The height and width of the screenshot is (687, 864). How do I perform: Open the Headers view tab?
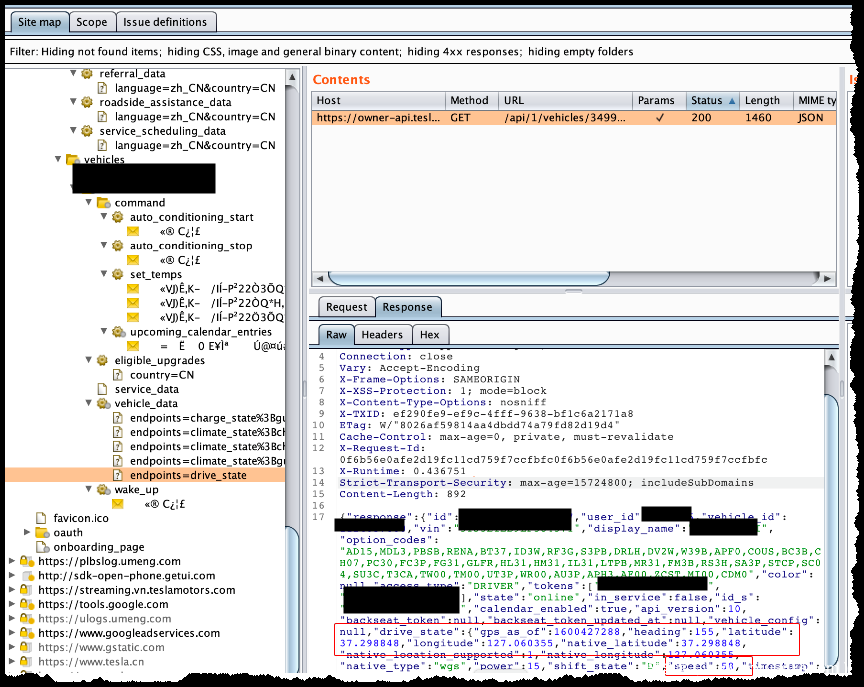[x=382, y=335]
